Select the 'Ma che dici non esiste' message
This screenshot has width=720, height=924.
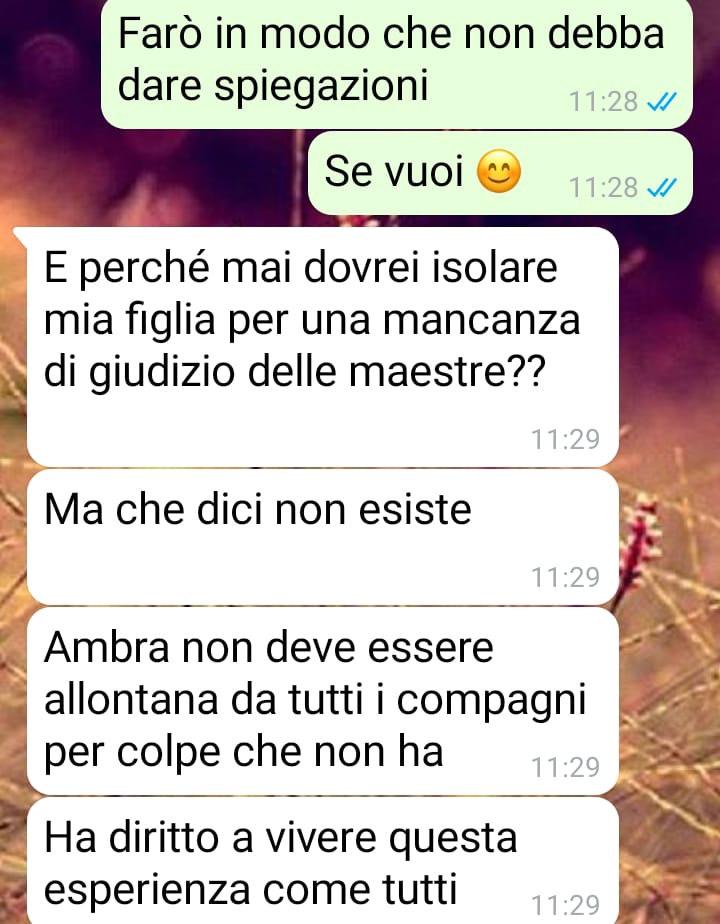pyautogui.click(x=323, y=537)
